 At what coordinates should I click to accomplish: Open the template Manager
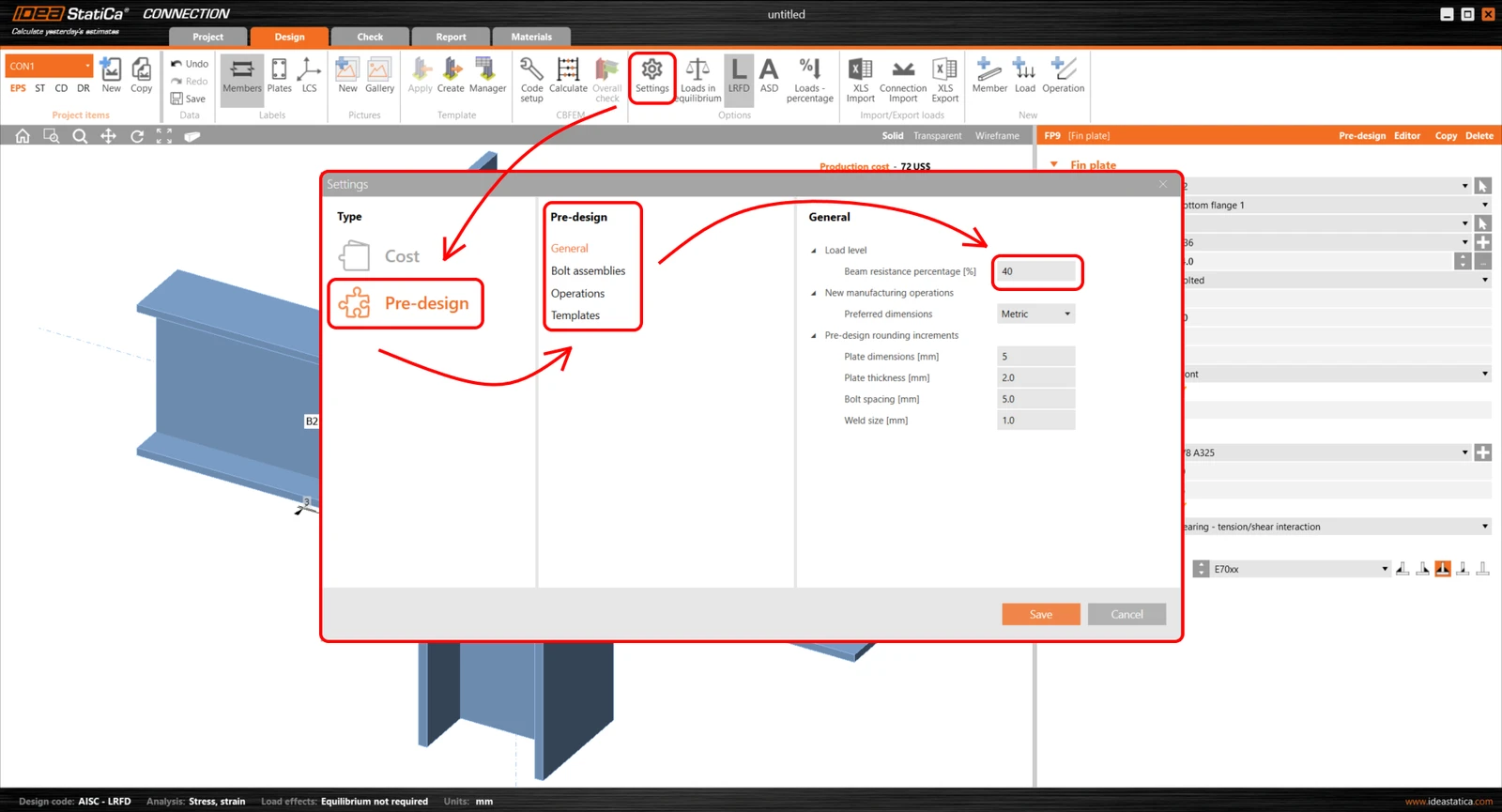[x=487, y=76]
